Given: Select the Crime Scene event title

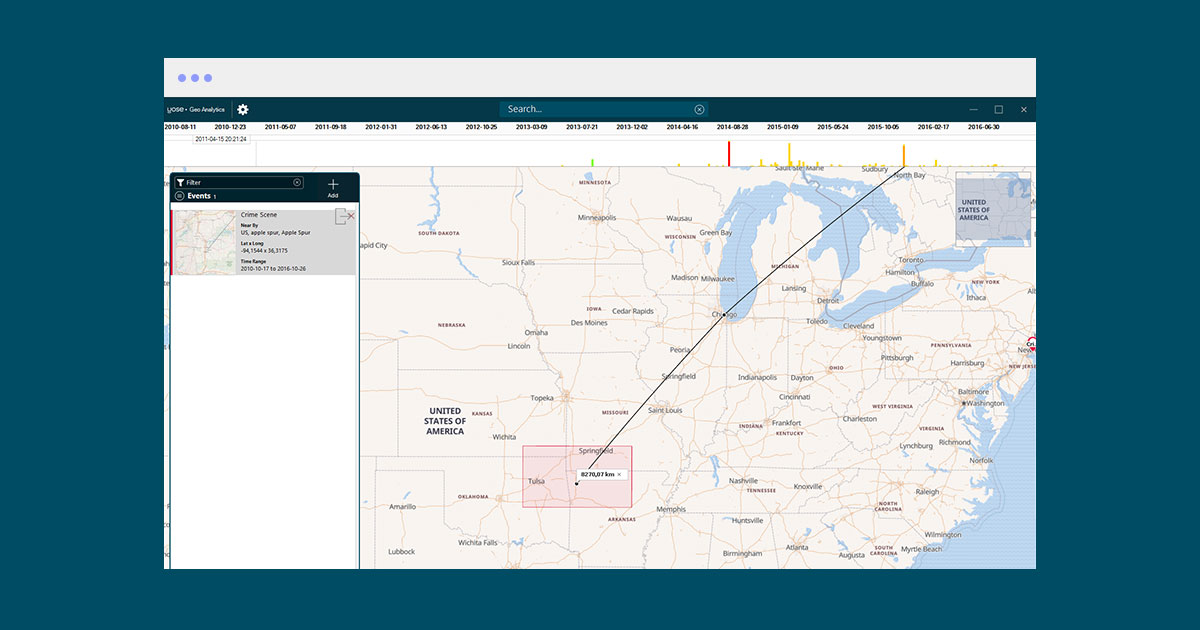Looking at the screenshot, I should pos(259,215).
